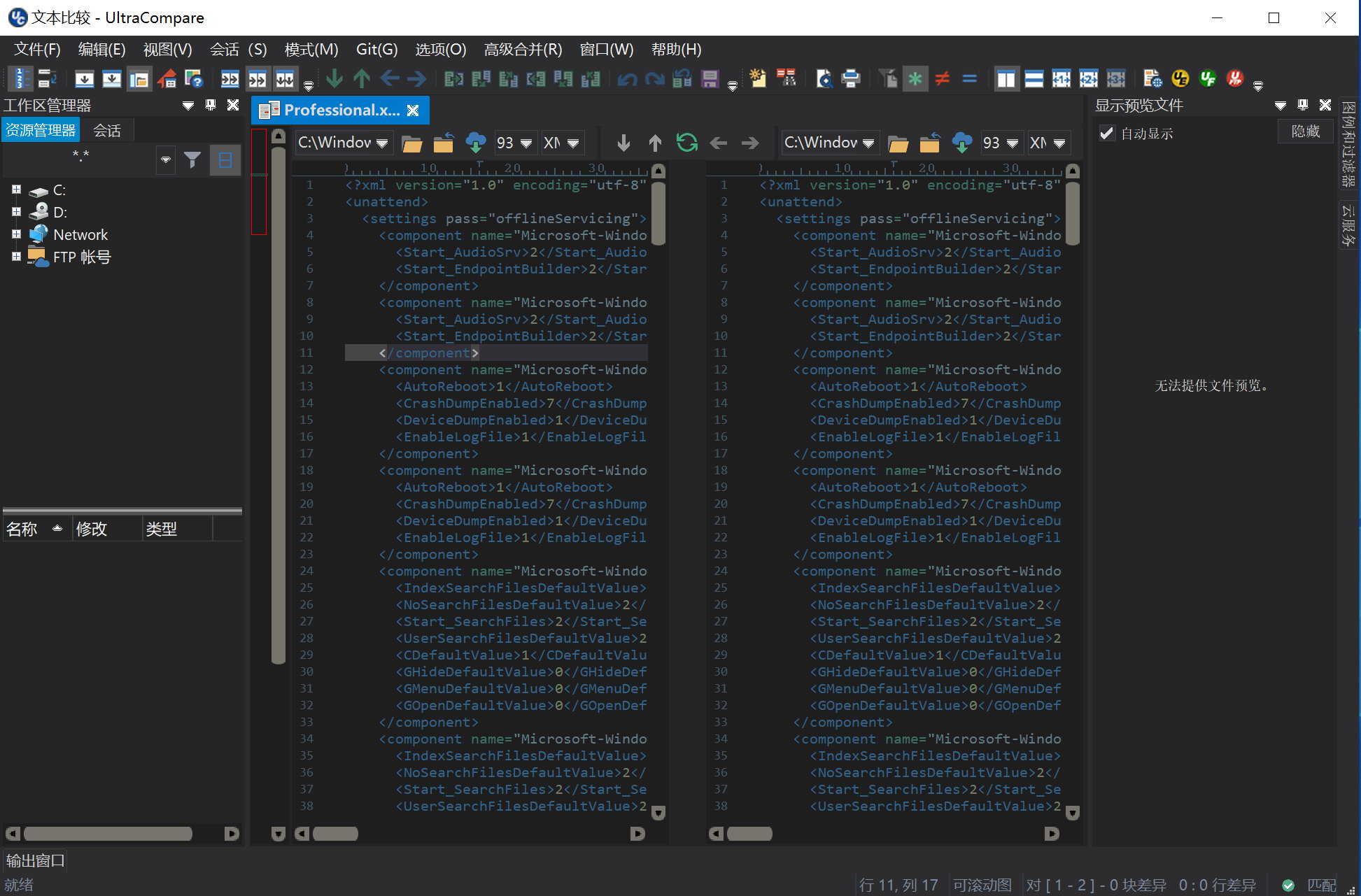
Task: Open the 编辑(E) menu
Action: pos(101,50)
